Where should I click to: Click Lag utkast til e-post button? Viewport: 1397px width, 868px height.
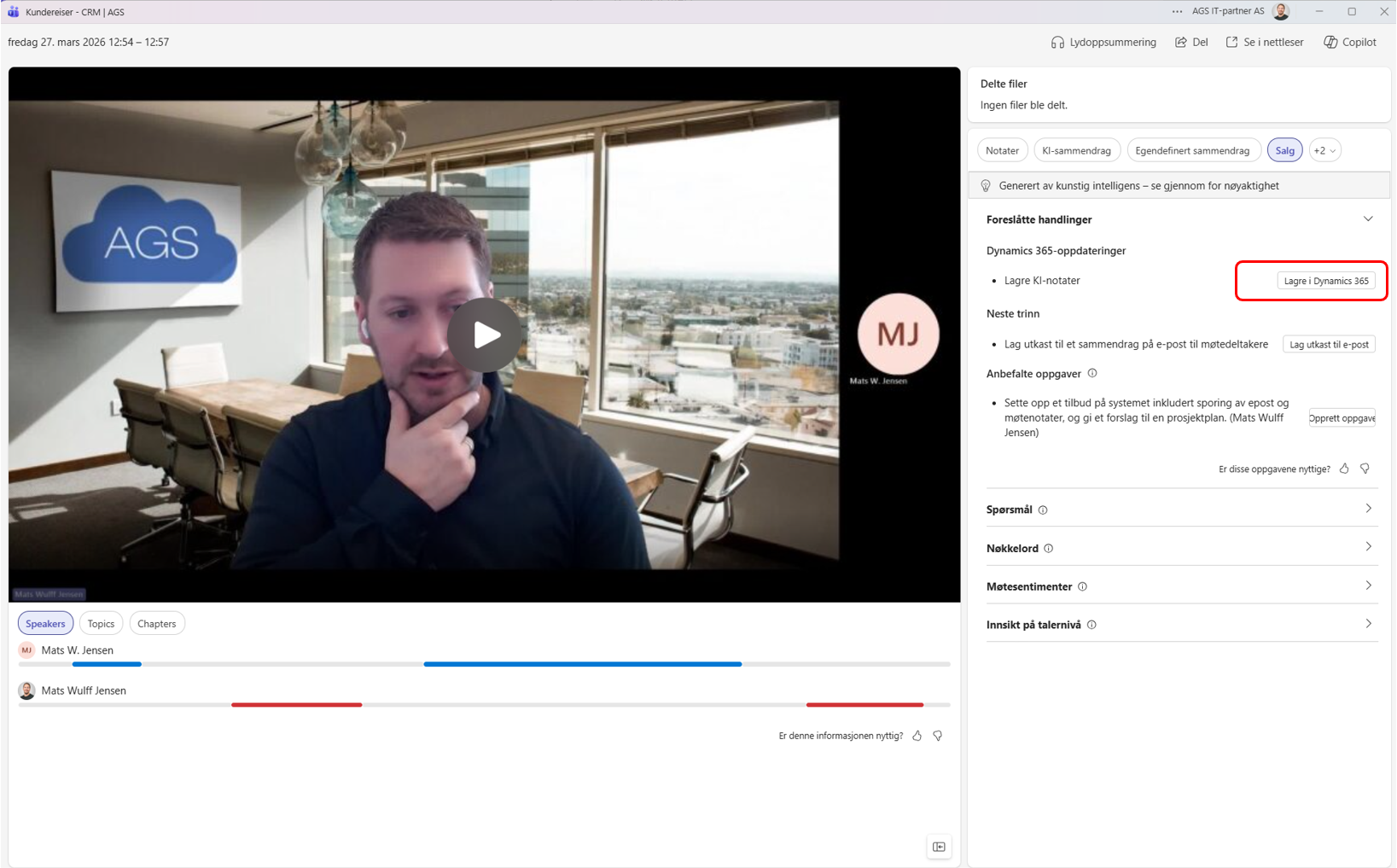[1329, 345]
